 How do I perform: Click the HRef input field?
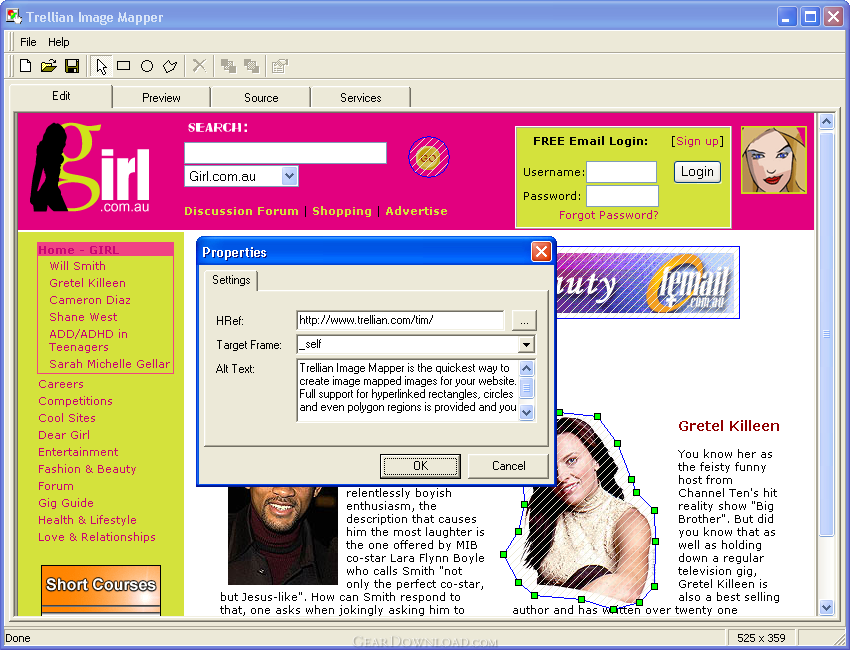point(400,320)
